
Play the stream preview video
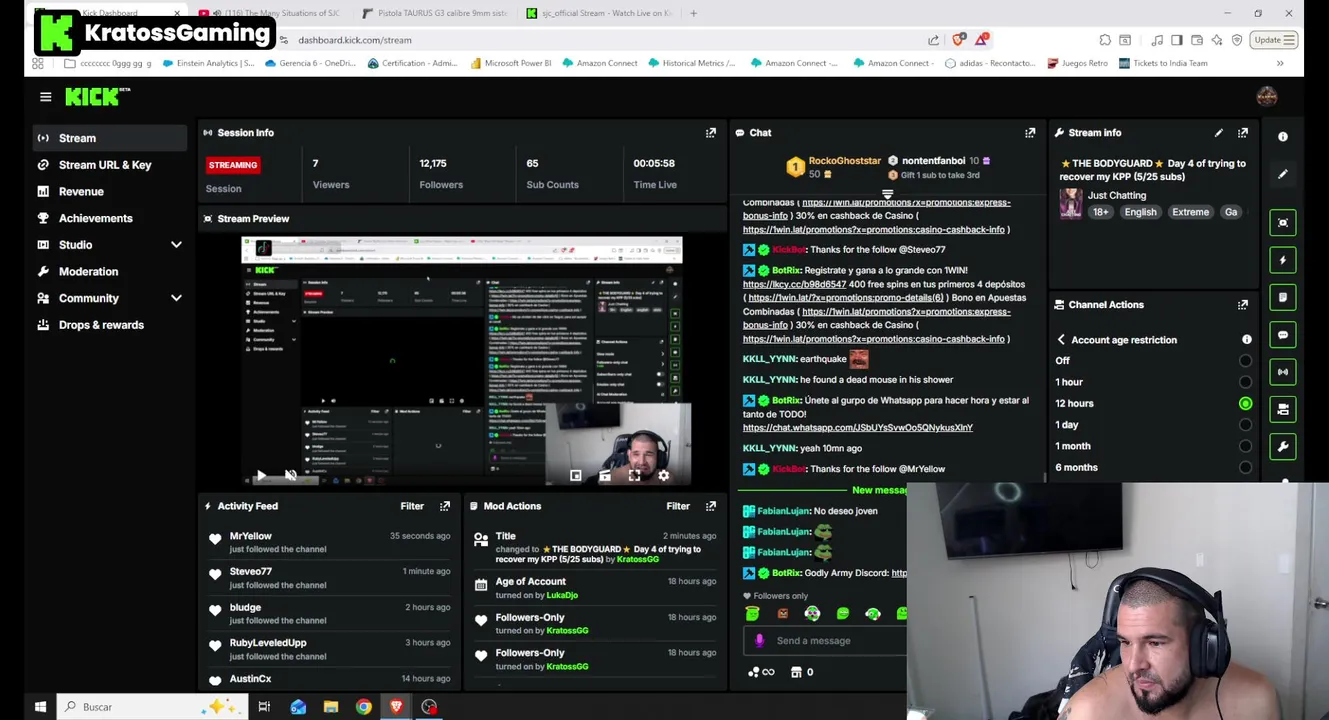(261, 476)
